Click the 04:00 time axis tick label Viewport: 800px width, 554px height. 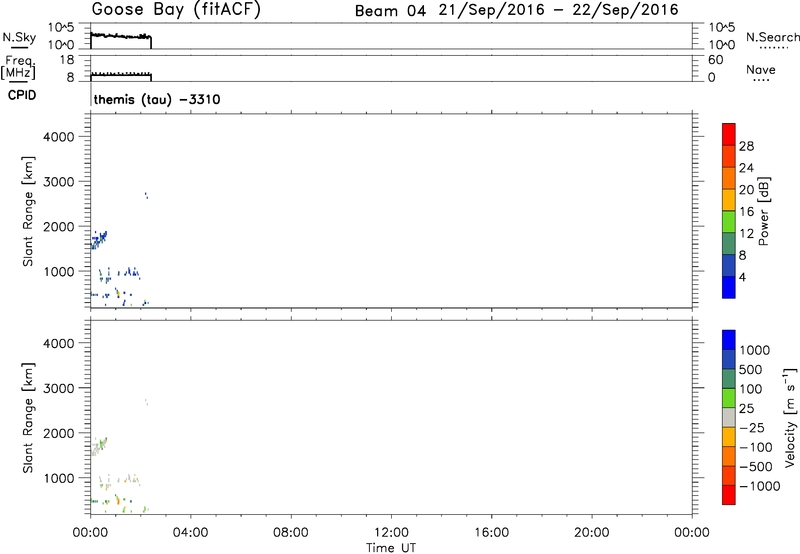[190, 533]
